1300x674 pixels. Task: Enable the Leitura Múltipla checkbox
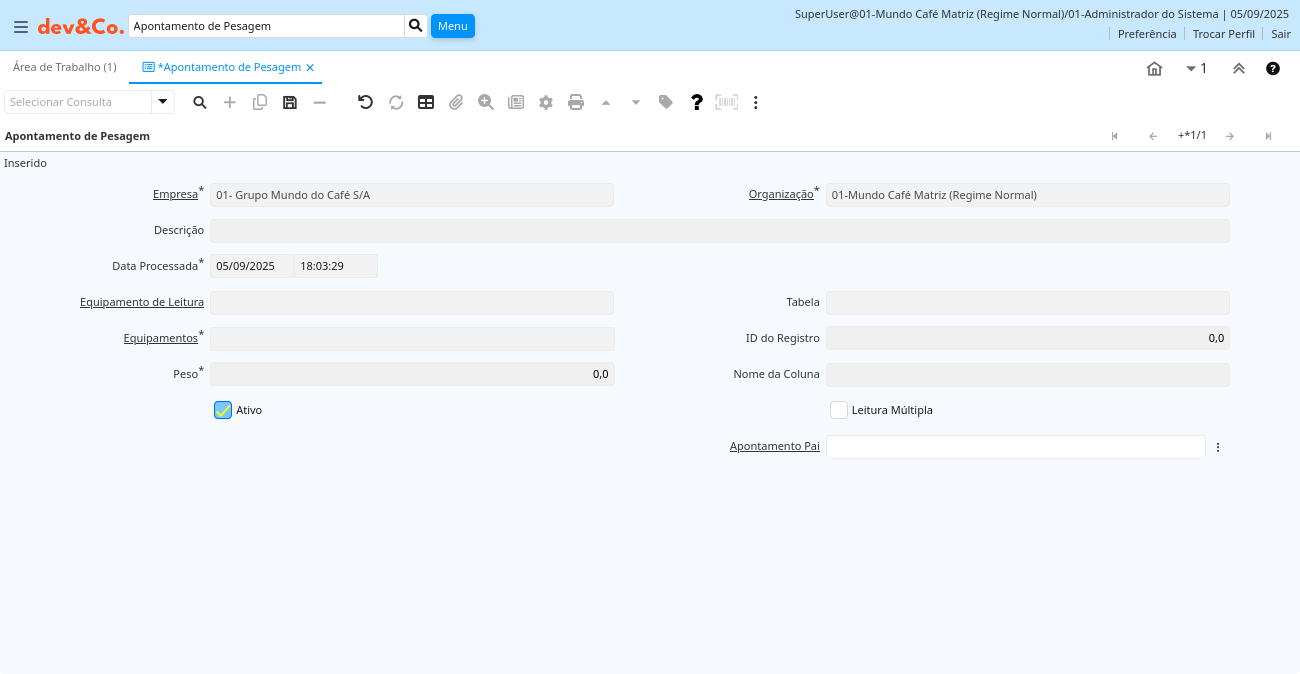pos(839,410)
